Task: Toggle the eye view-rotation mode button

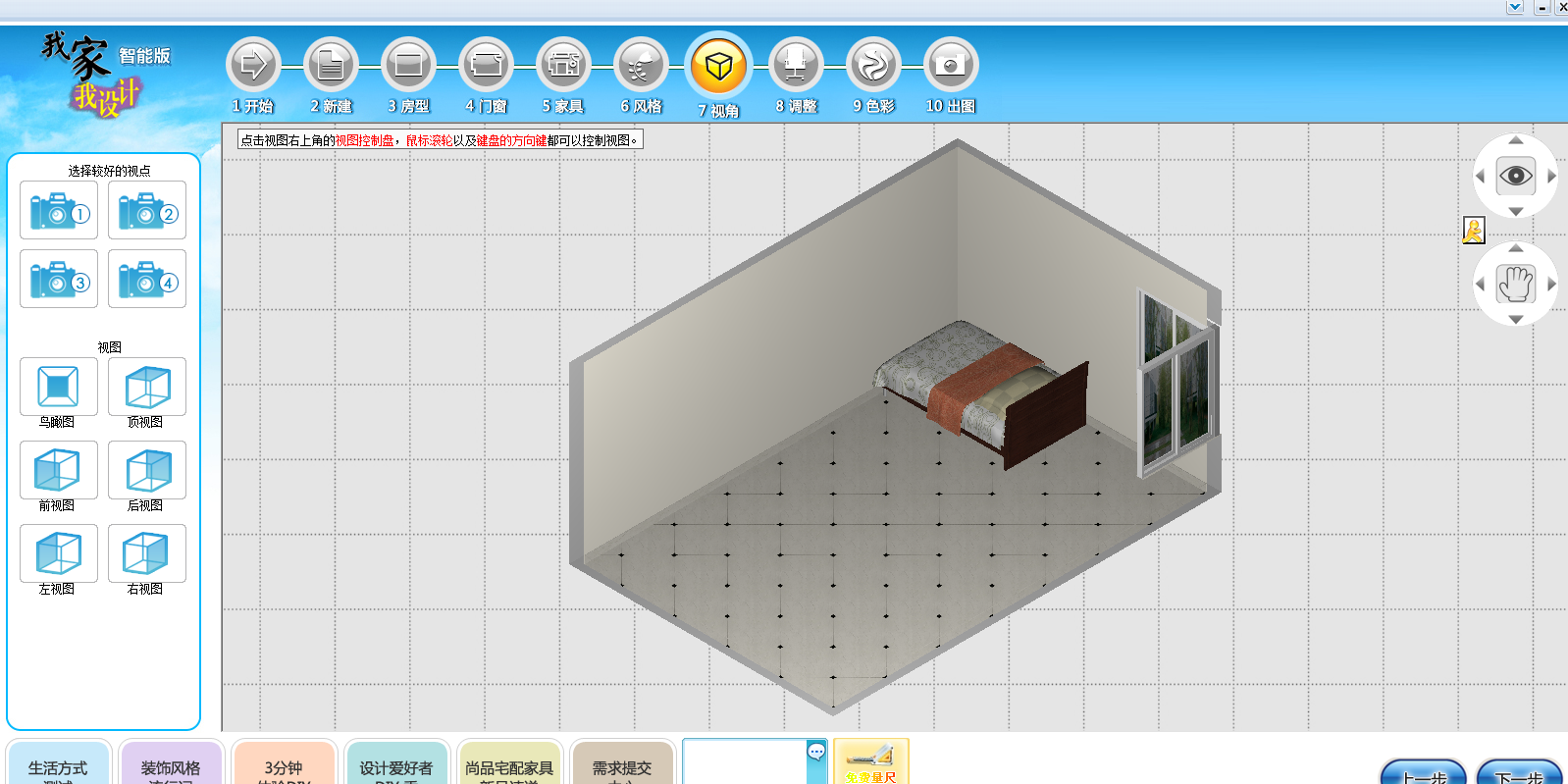Action: tap(1515, 177)
